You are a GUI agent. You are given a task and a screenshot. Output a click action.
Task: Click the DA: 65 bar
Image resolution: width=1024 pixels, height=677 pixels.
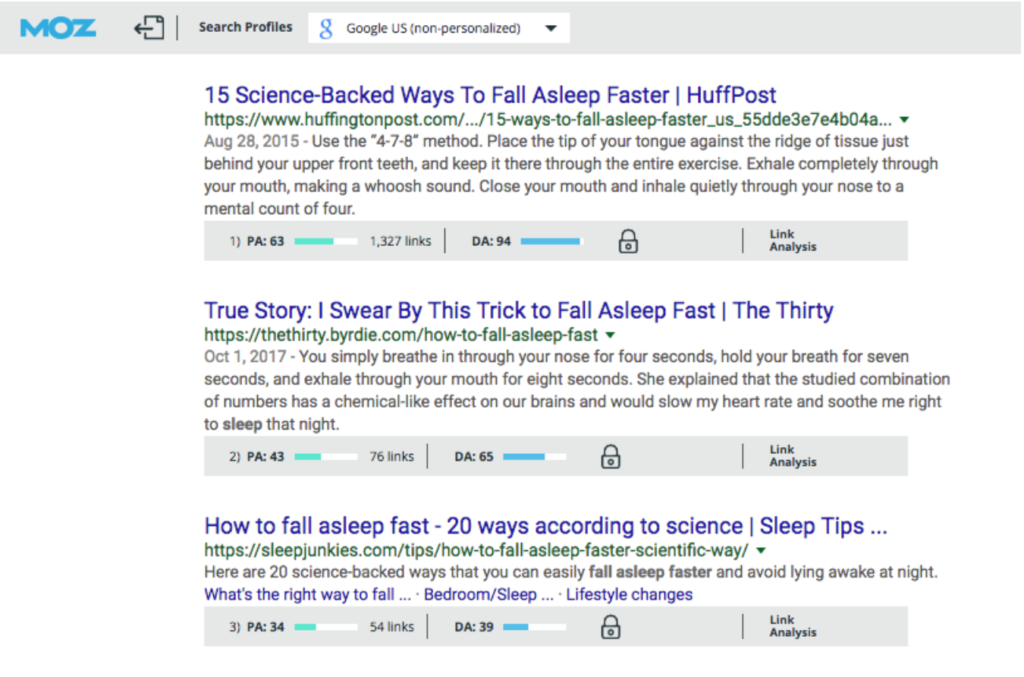pos(534,457)
